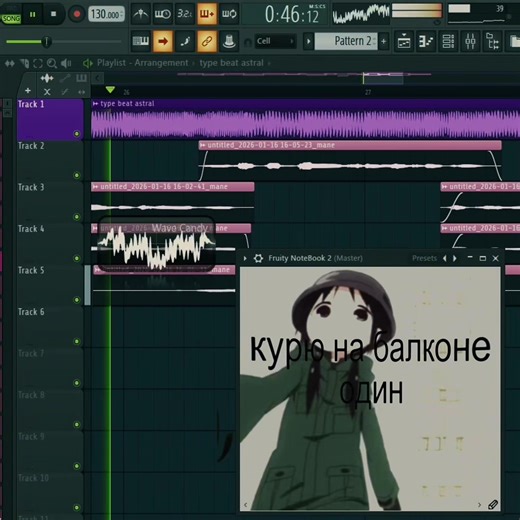The height and width of the screenshot is (520, 520).
Task: Toggle the notebook edit pencil icon
Action: (x=493, y=505)
